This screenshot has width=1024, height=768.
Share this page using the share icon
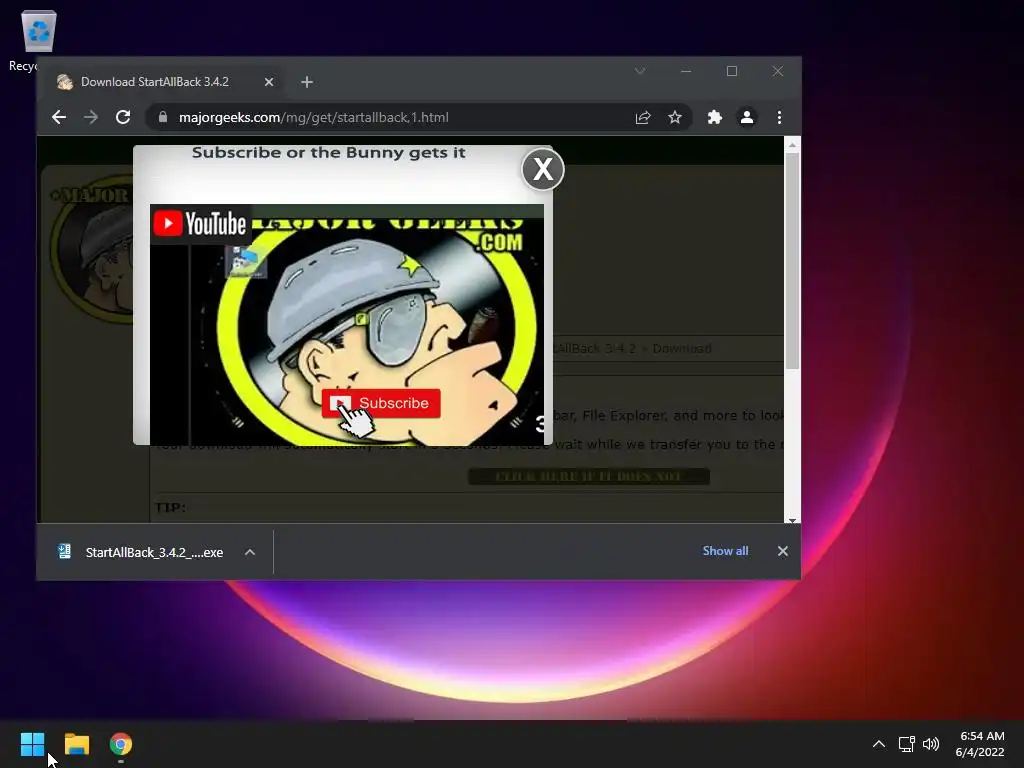click(643, 118)
